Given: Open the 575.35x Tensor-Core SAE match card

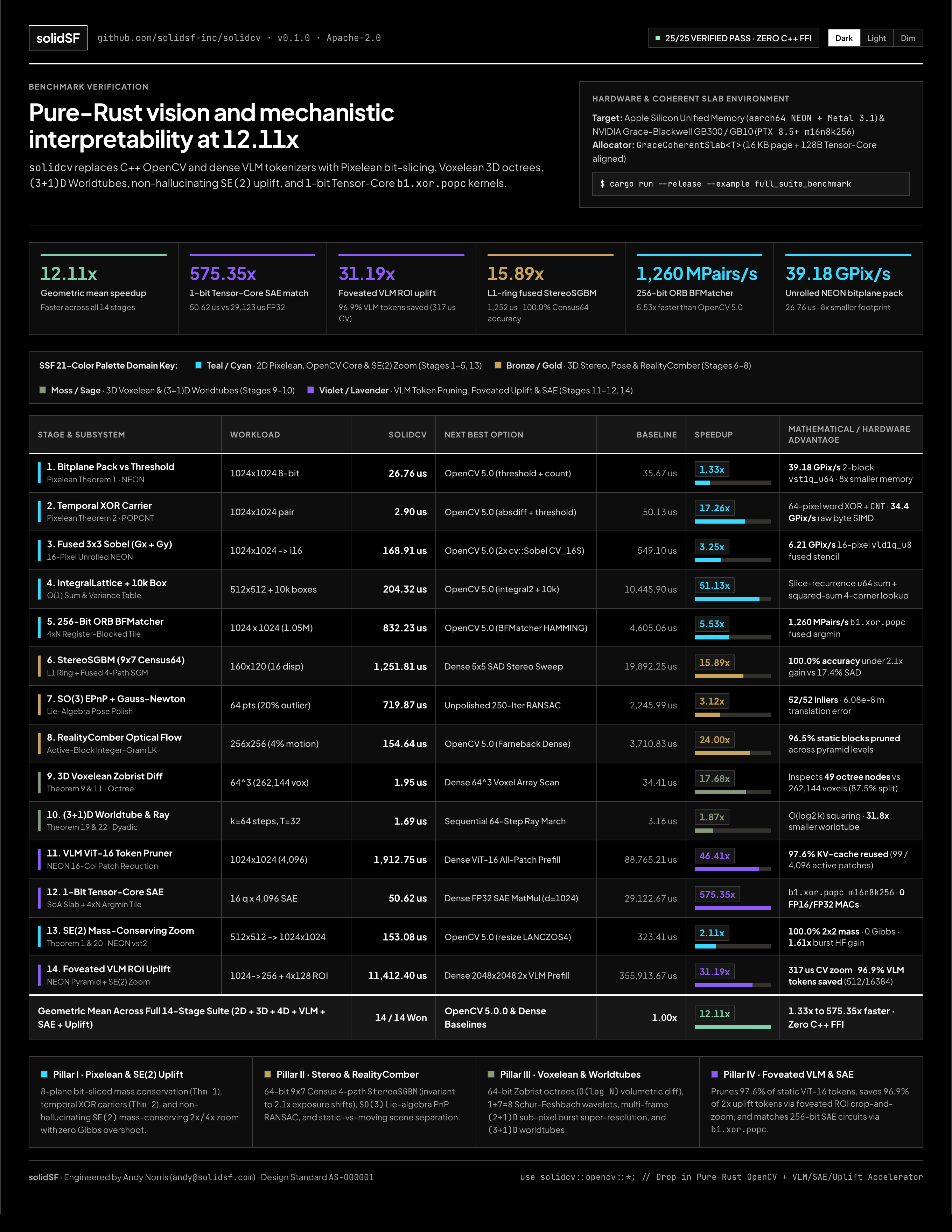Looking at the screenshot, I should tap(253, 288).
